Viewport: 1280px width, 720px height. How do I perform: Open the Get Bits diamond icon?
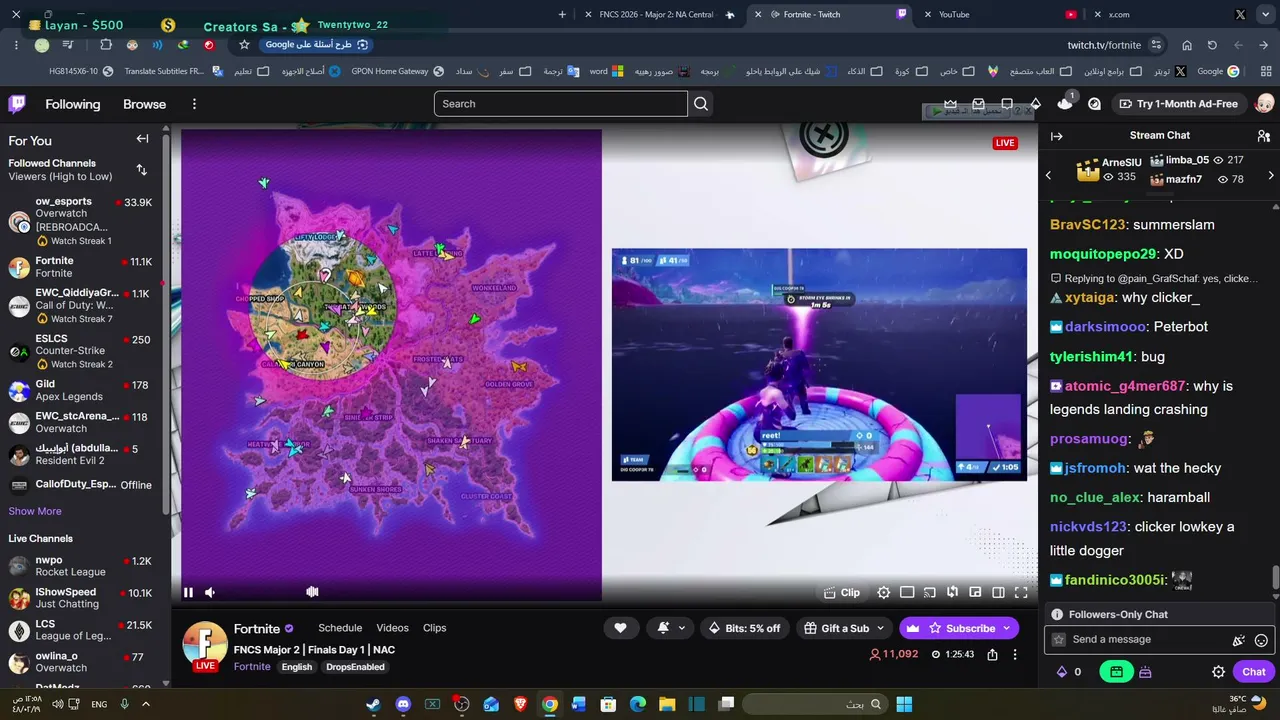pos(1036,104)
